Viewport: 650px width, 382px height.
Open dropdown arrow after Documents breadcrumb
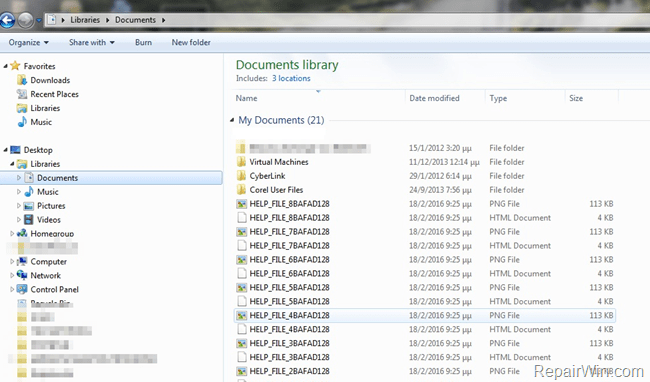[163, 20]
